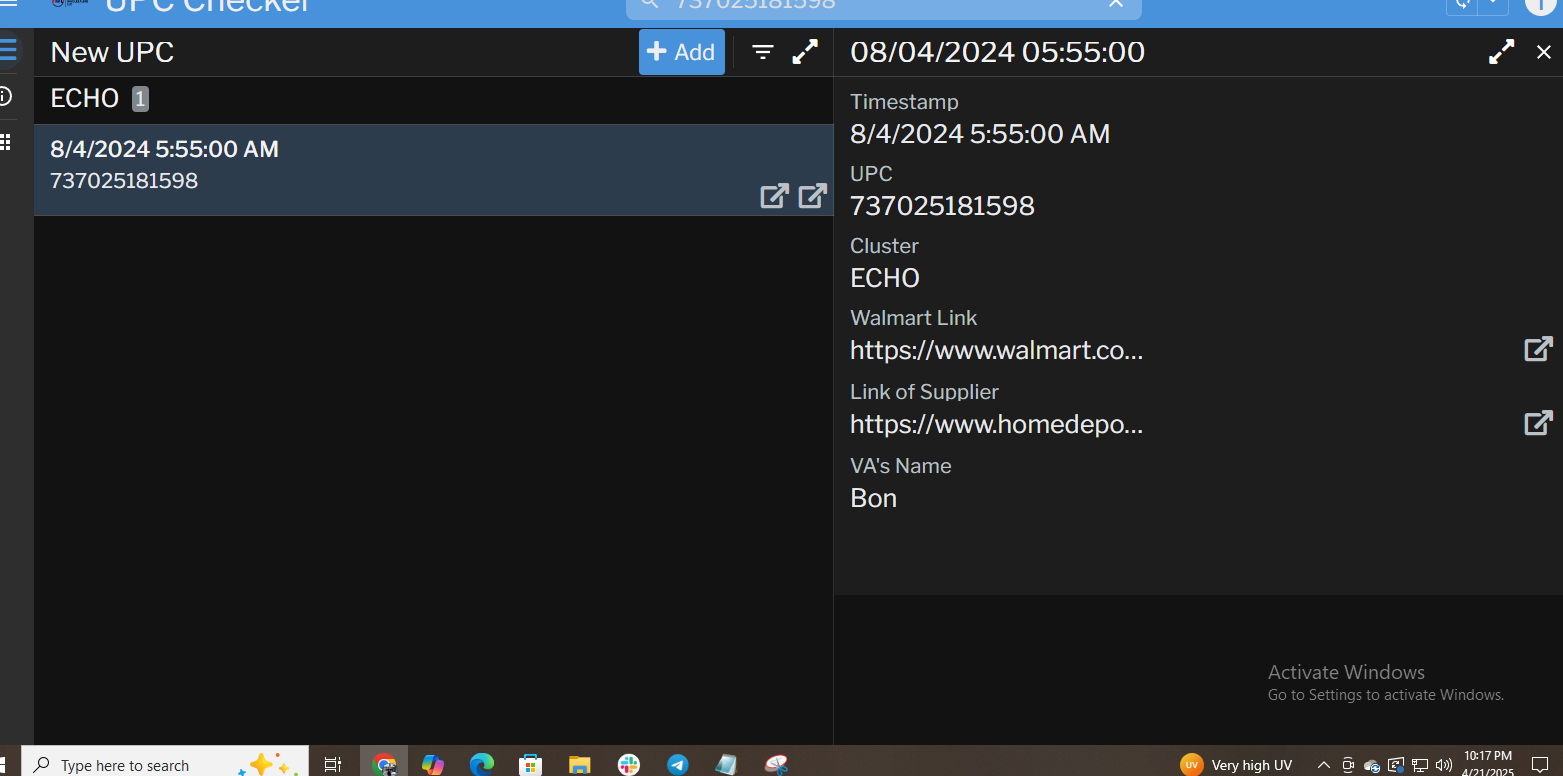Viewport: 1563px width, 776px height.
Task: Click the Add button for New UPC
Action: pos(681,52)
